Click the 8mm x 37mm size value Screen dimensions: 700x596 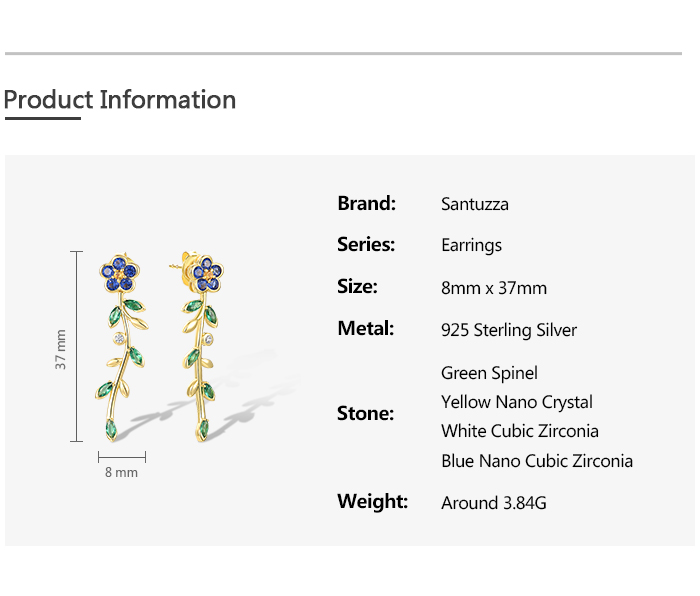point(494,288)
